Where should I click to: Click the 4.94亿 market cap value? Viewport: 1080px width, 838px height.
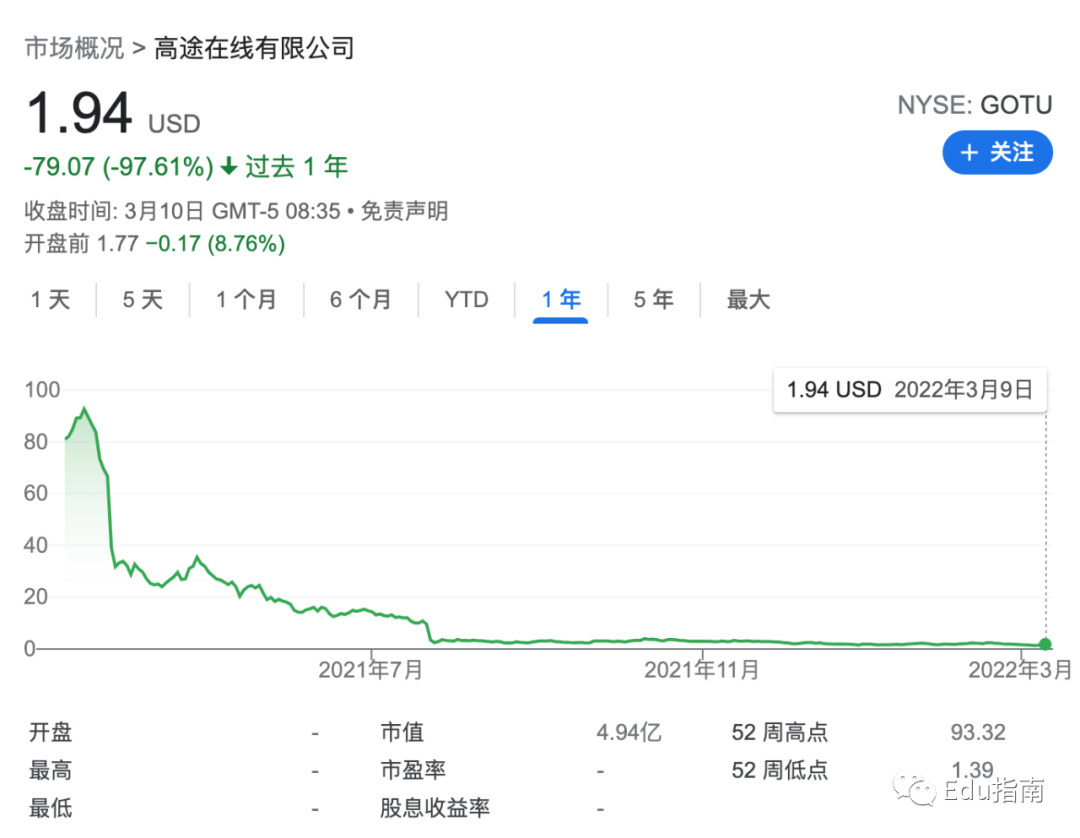629,732
